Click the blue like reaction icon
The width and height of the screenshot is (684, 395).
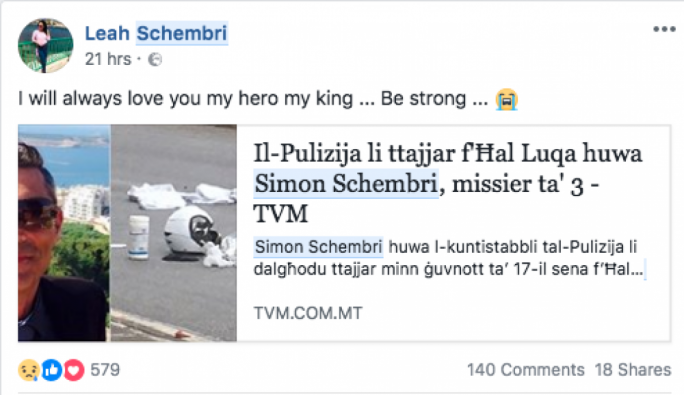pyautogui.click(x=51, y=370)
